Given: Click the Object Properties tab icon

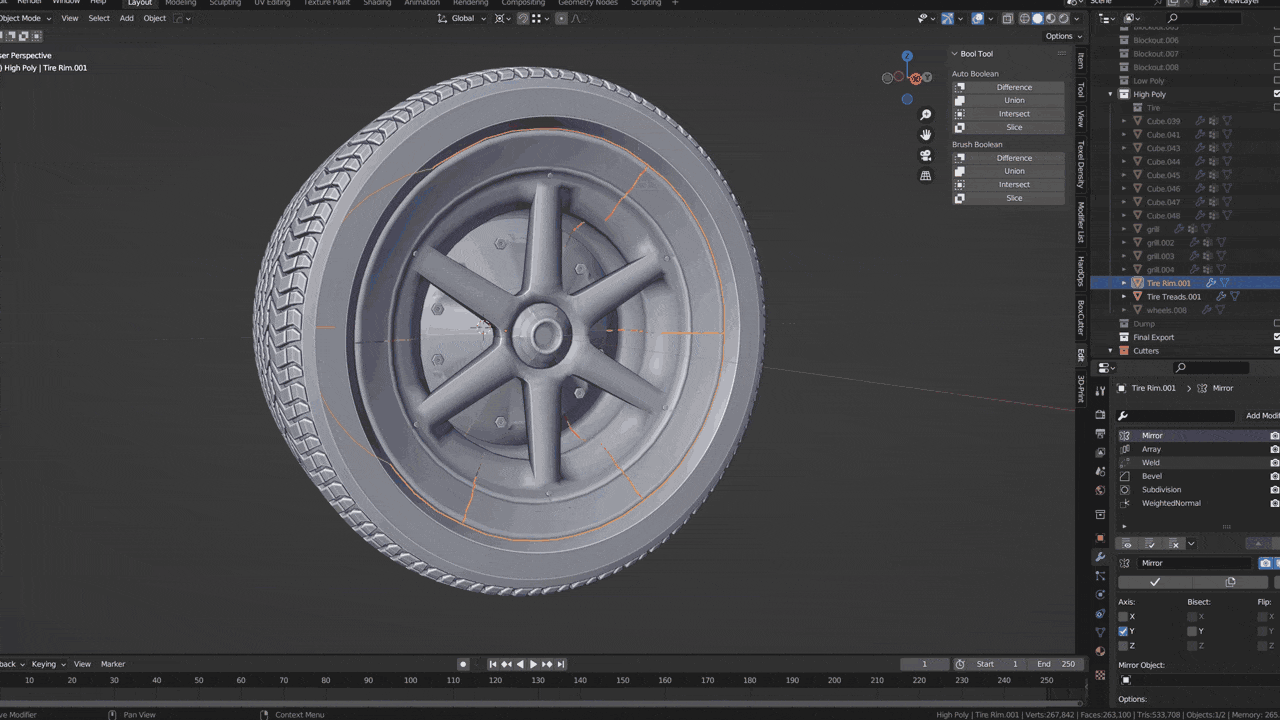Looking at the screenshot, I should 1100,537.
